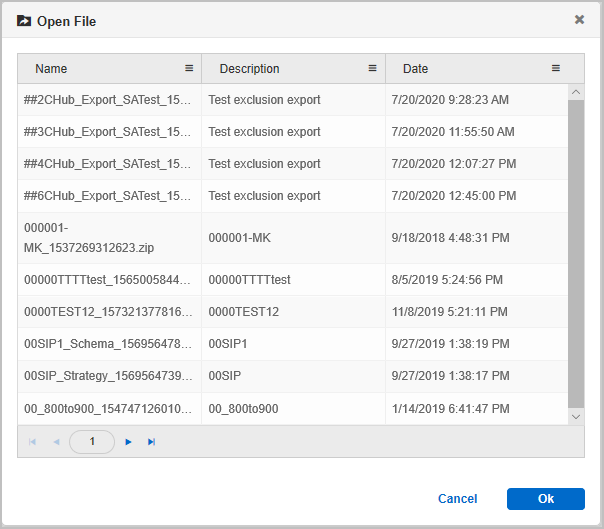Click the scrollbar down arrow
This screenshot has height=529, width=604.
[576, 417]
